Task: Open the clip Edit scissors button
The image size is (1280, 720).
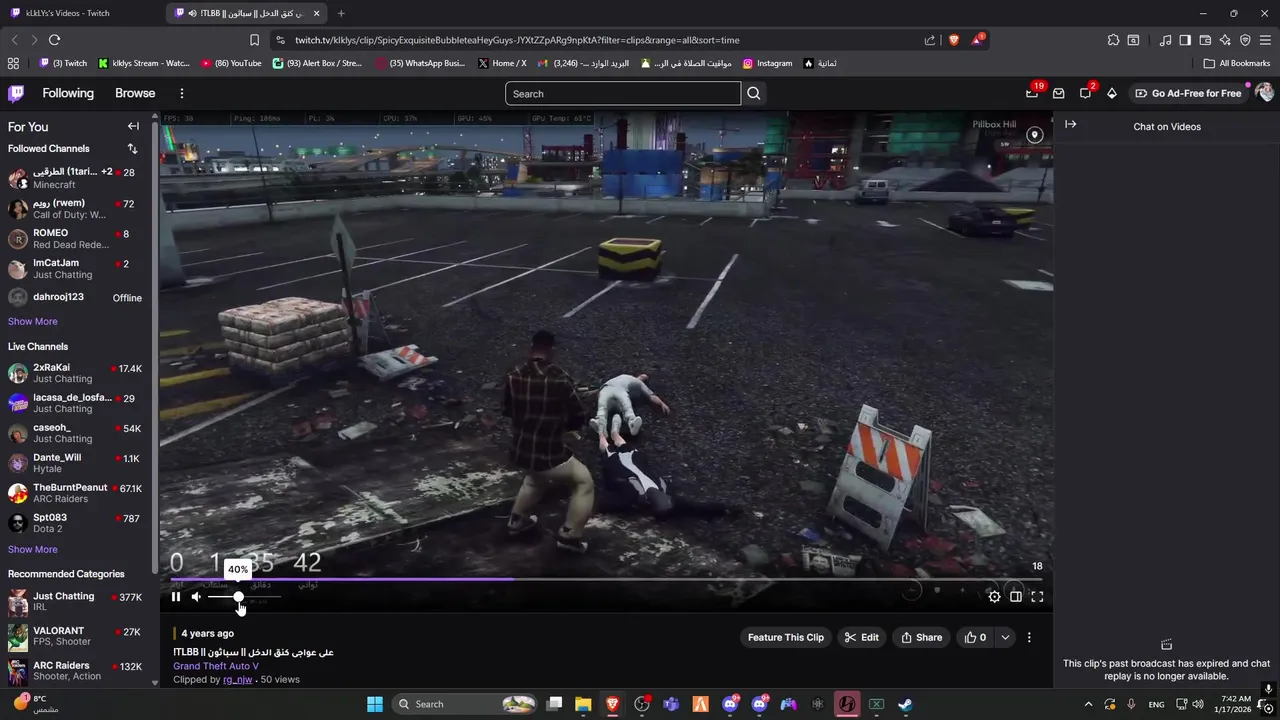Action: [x=862, y=637]
